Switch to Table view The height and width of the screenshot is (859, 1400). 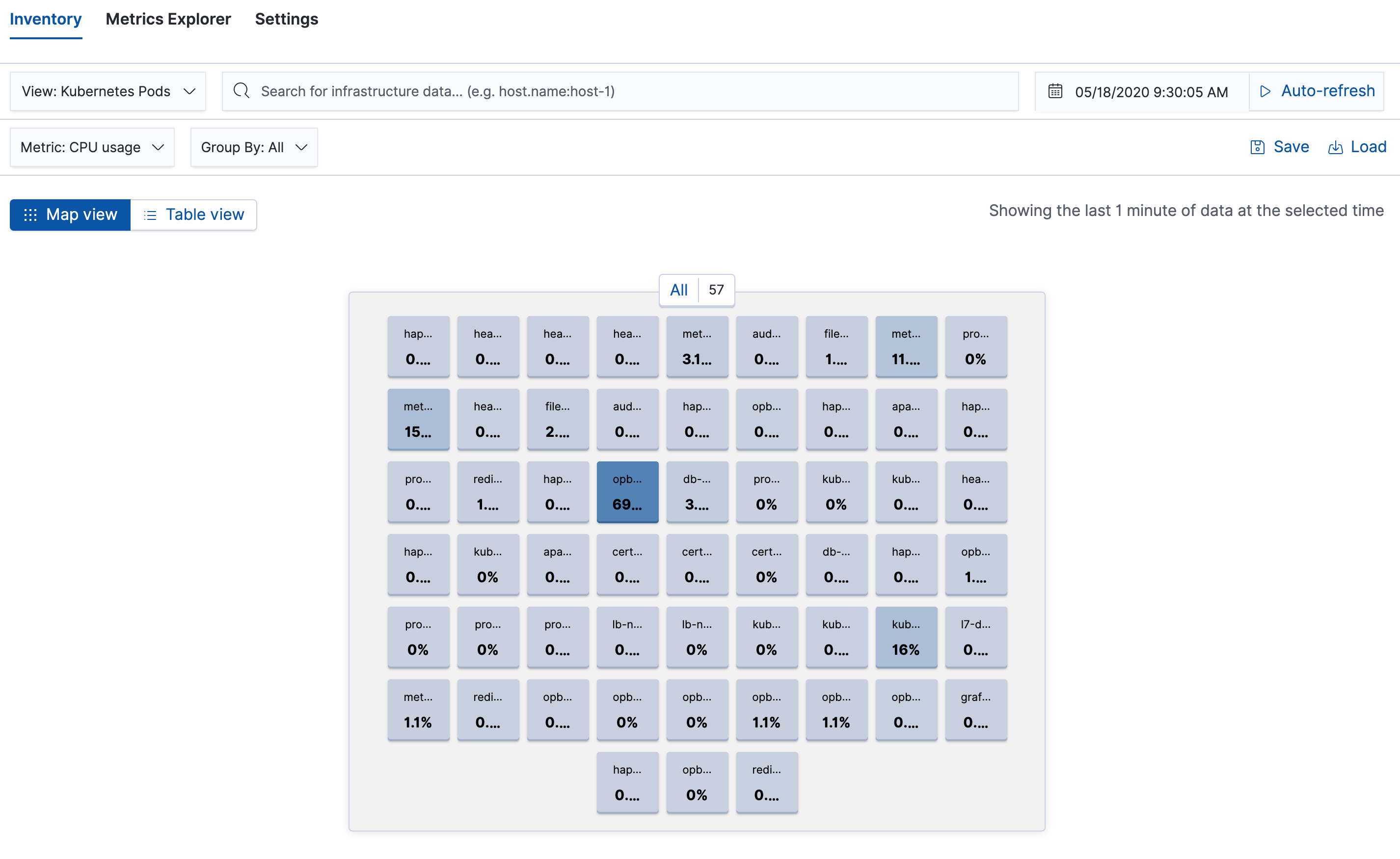coord(205,215)
